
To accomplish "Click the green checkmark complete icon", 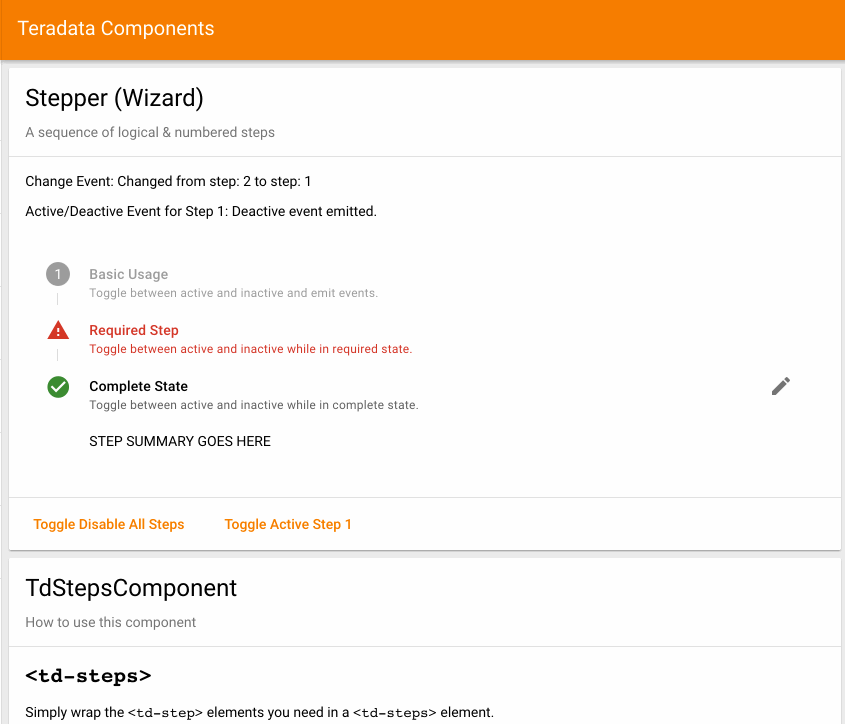I will pos(58,387).
